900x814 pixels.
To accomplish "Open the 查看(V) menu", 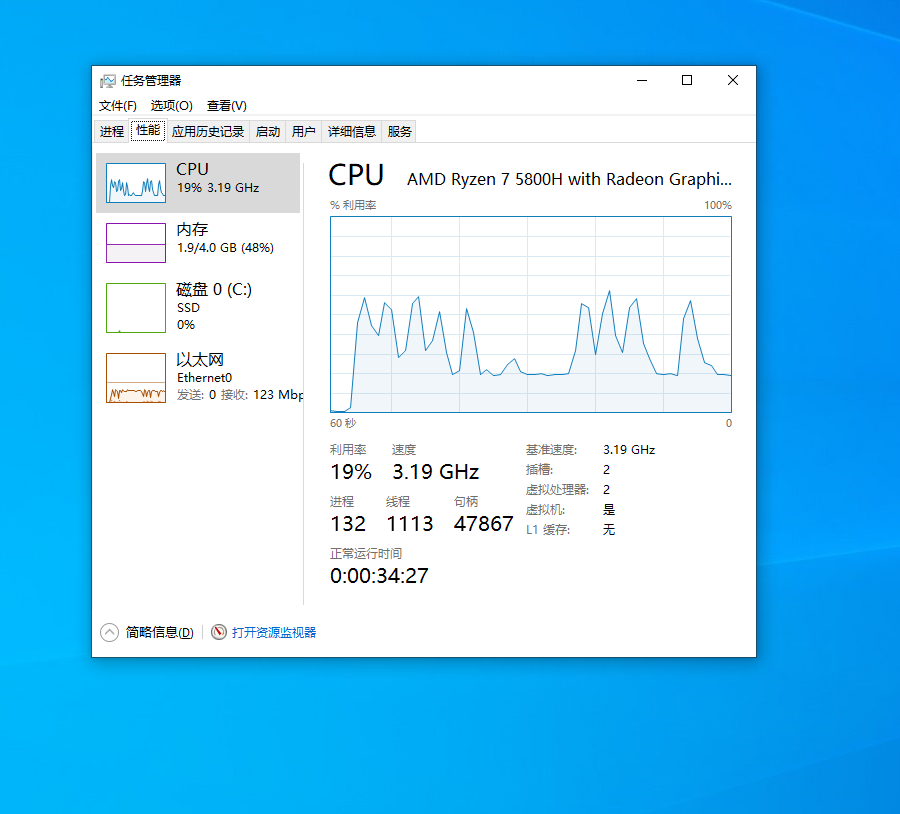I will click(x=227, y=106).
